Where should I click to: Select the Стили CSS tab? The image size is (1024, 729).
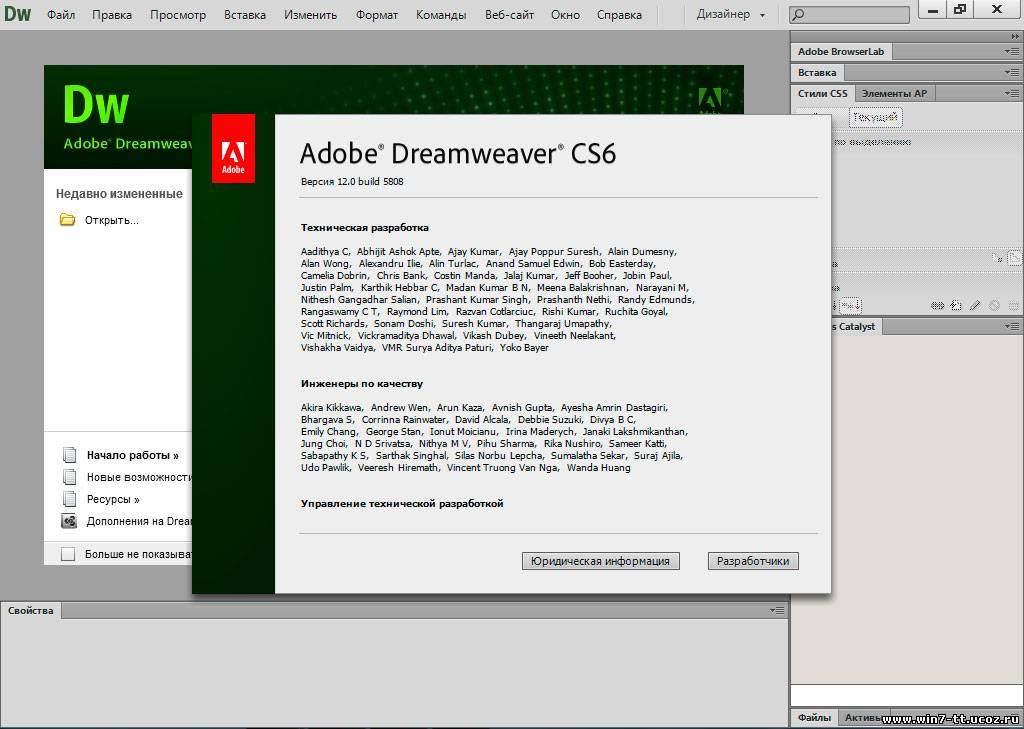click(x=823, y=93)
